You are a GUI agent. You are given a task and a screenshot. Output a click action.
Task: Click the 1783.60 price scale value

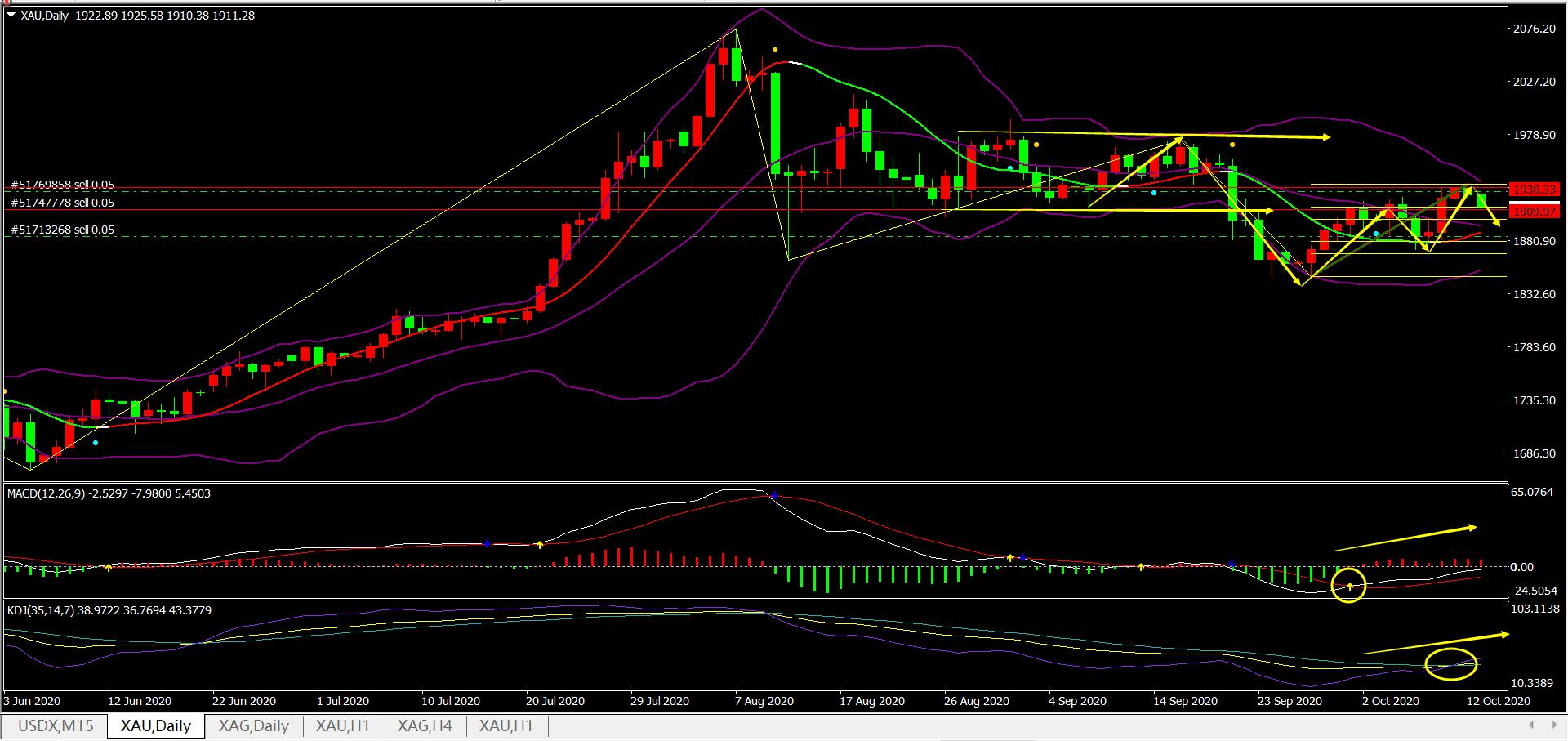(x=1534, y=347)
